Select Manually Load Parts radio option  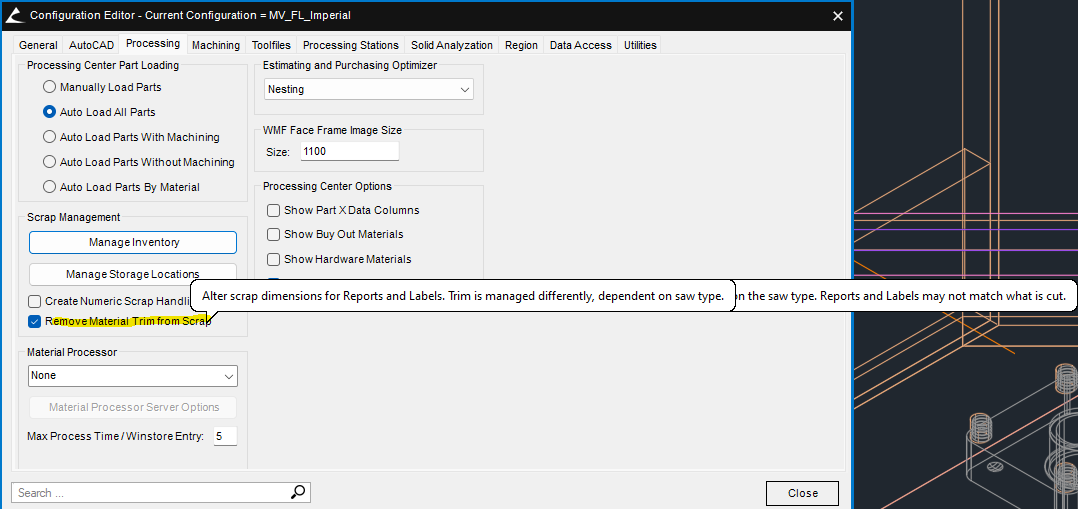click(x=49, y=87)
